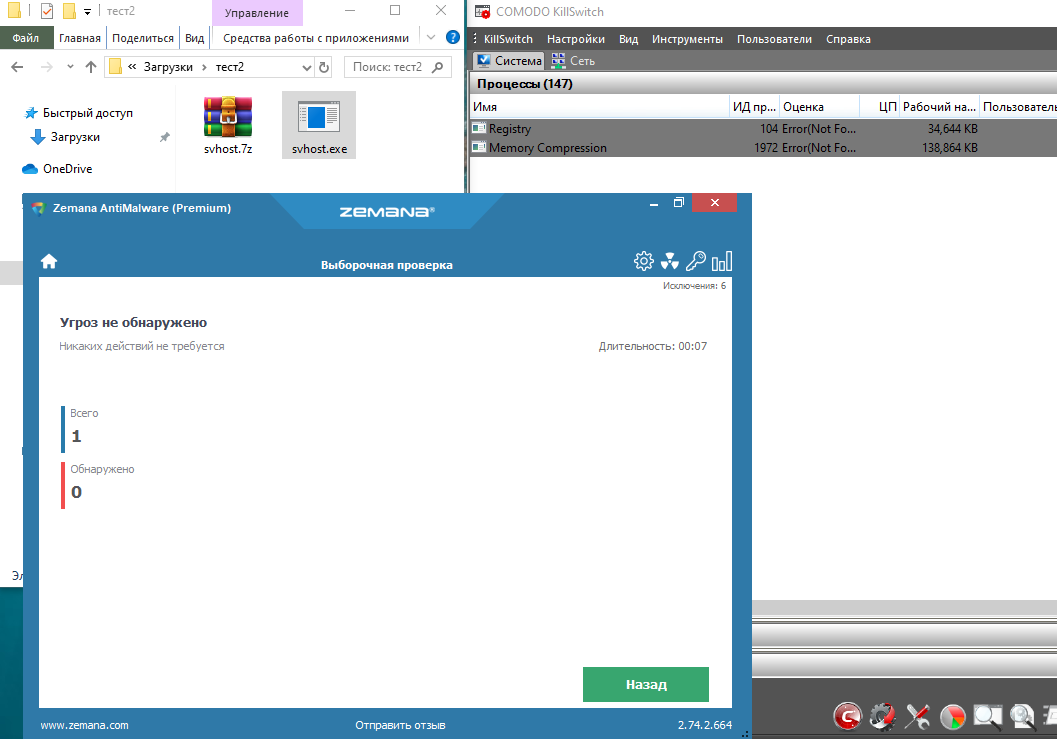Open the KillSwitch menu
Viewport: 1057px width, 739px height.
(x=508, y=39)
